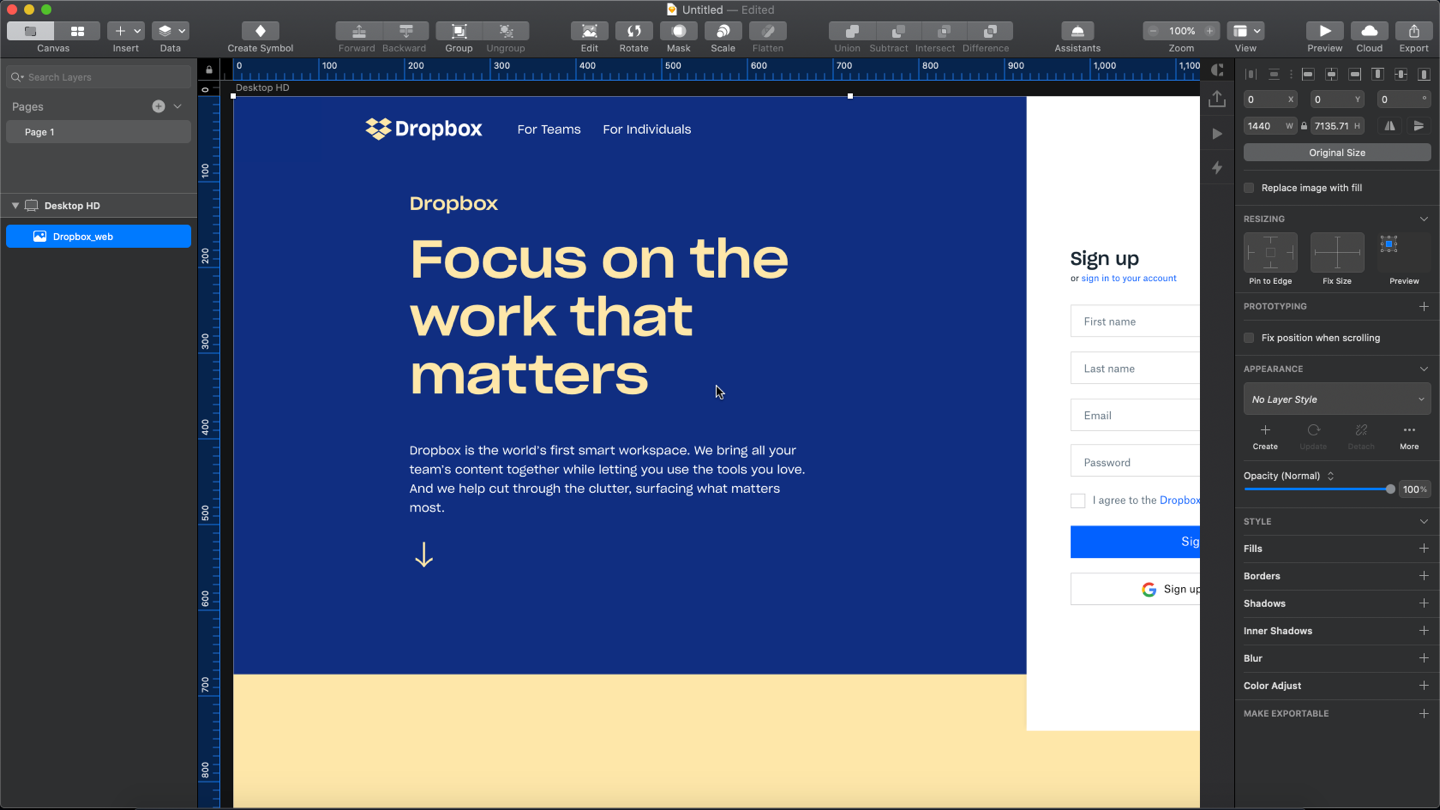Open the Insert dropdown menu
The image size is (1440, 810).
(126, 31)
